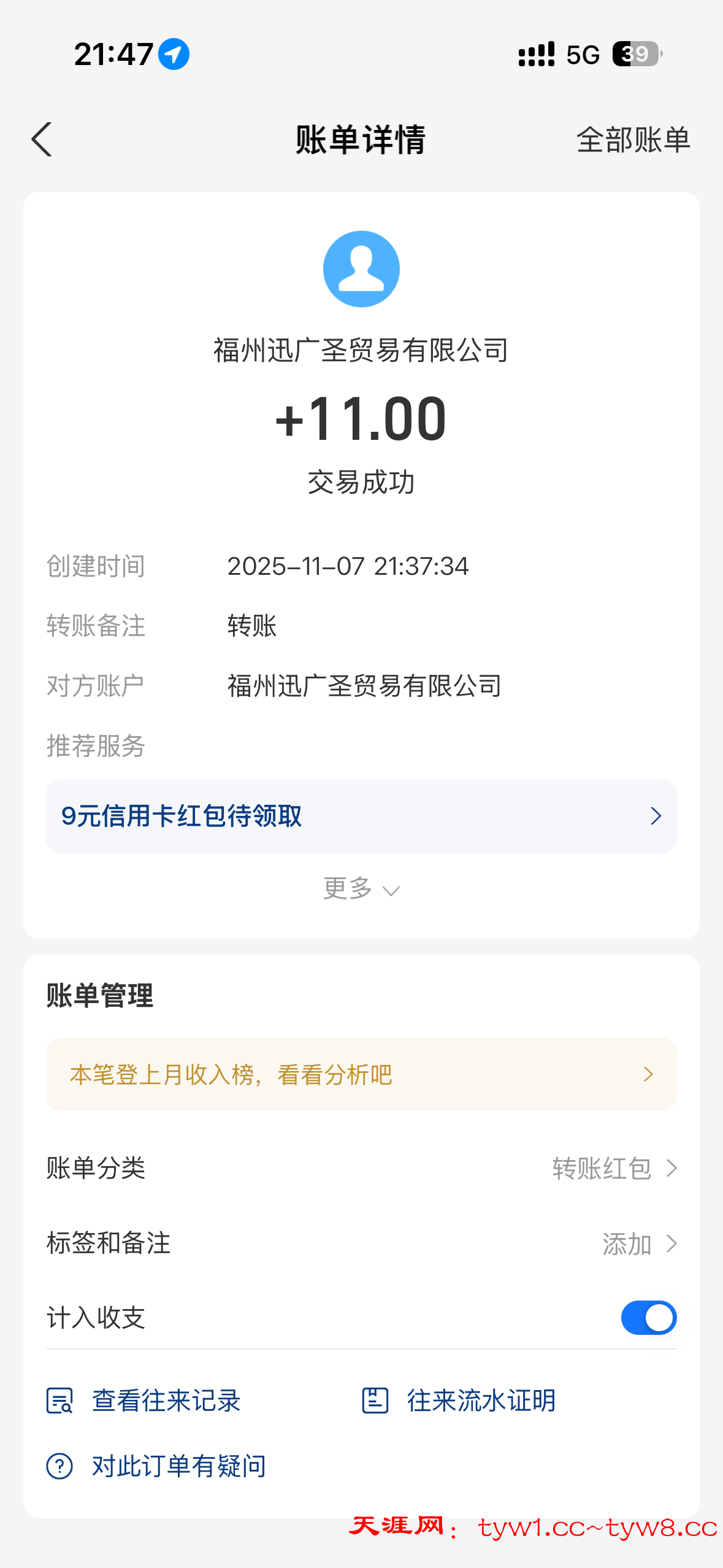
Task: Toggle the 计入收支 switch off
Action: [x=648, y=1318]
